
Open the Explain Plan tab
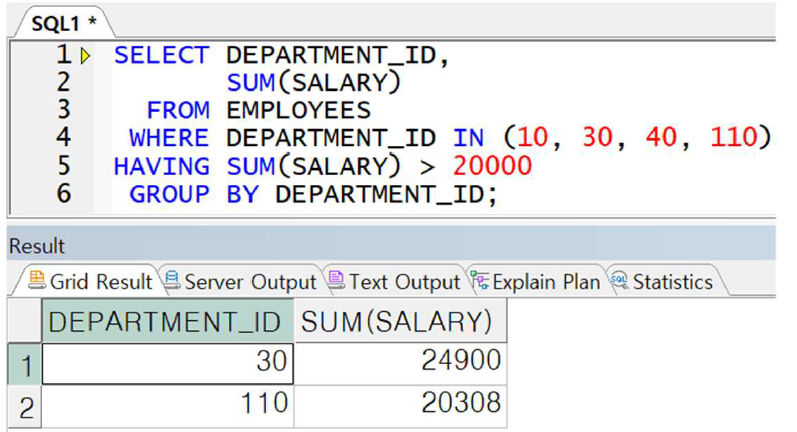[x=536, y=281]
